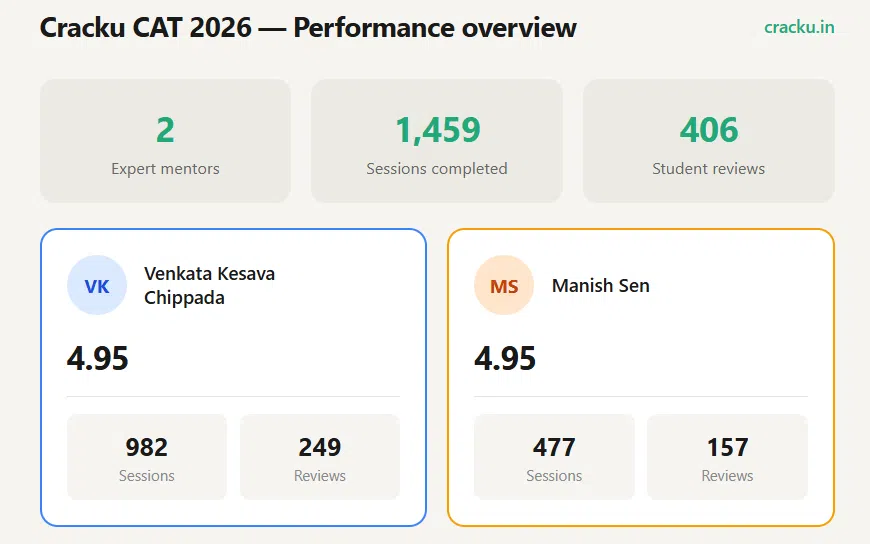The width and height of the screenshot is (870, 544).
Task: Click Venkata's 4.95 rating
Action: (98, 358)
